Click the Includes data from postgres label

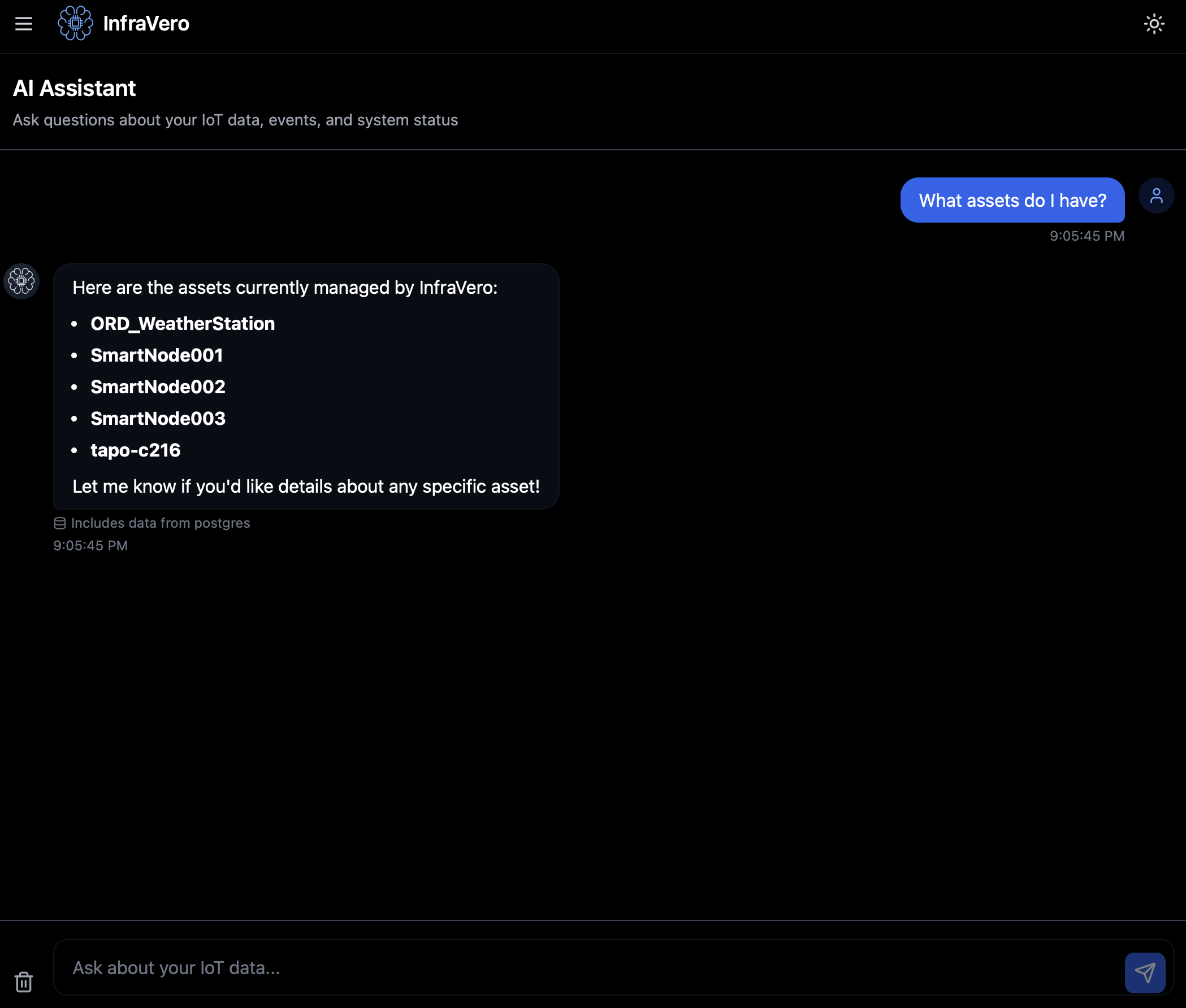click(x=160, y=522)
